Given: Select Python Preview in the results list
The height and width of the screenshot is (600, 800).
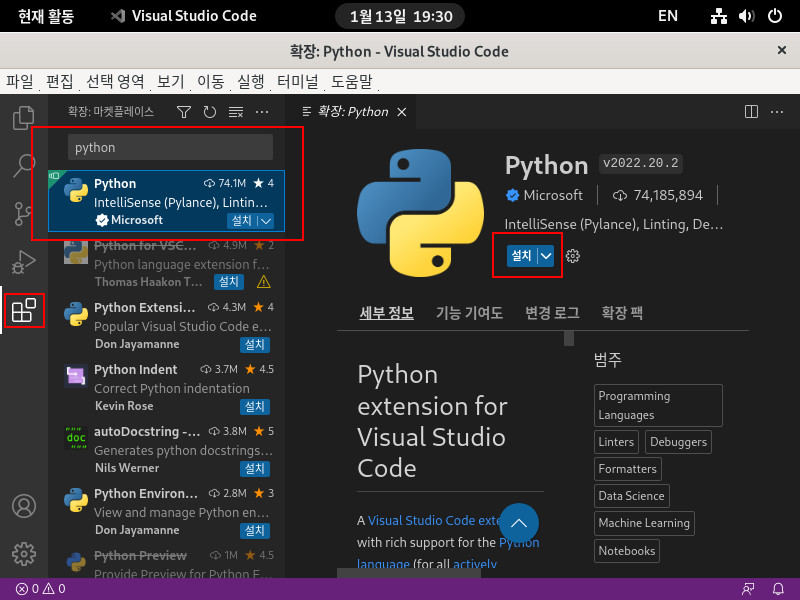Looking at the screenshot, I should pyautogui.click(x=166, y=562).
